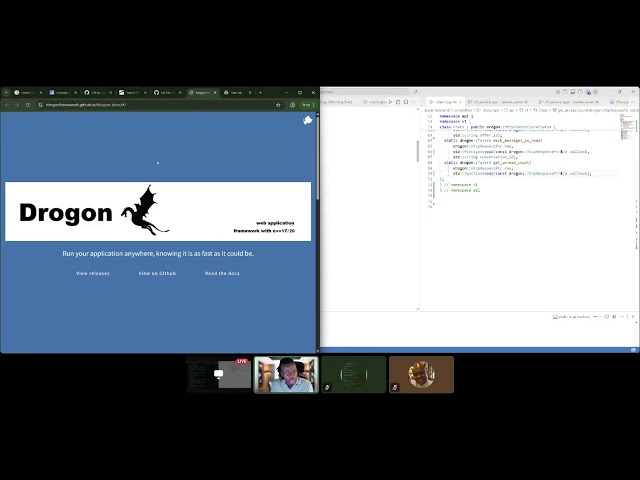Viewport: 640px width, 480px height.
Task: Open the editor tabs overflow menu
Action: pyautogui.click(x=633, y=102)
